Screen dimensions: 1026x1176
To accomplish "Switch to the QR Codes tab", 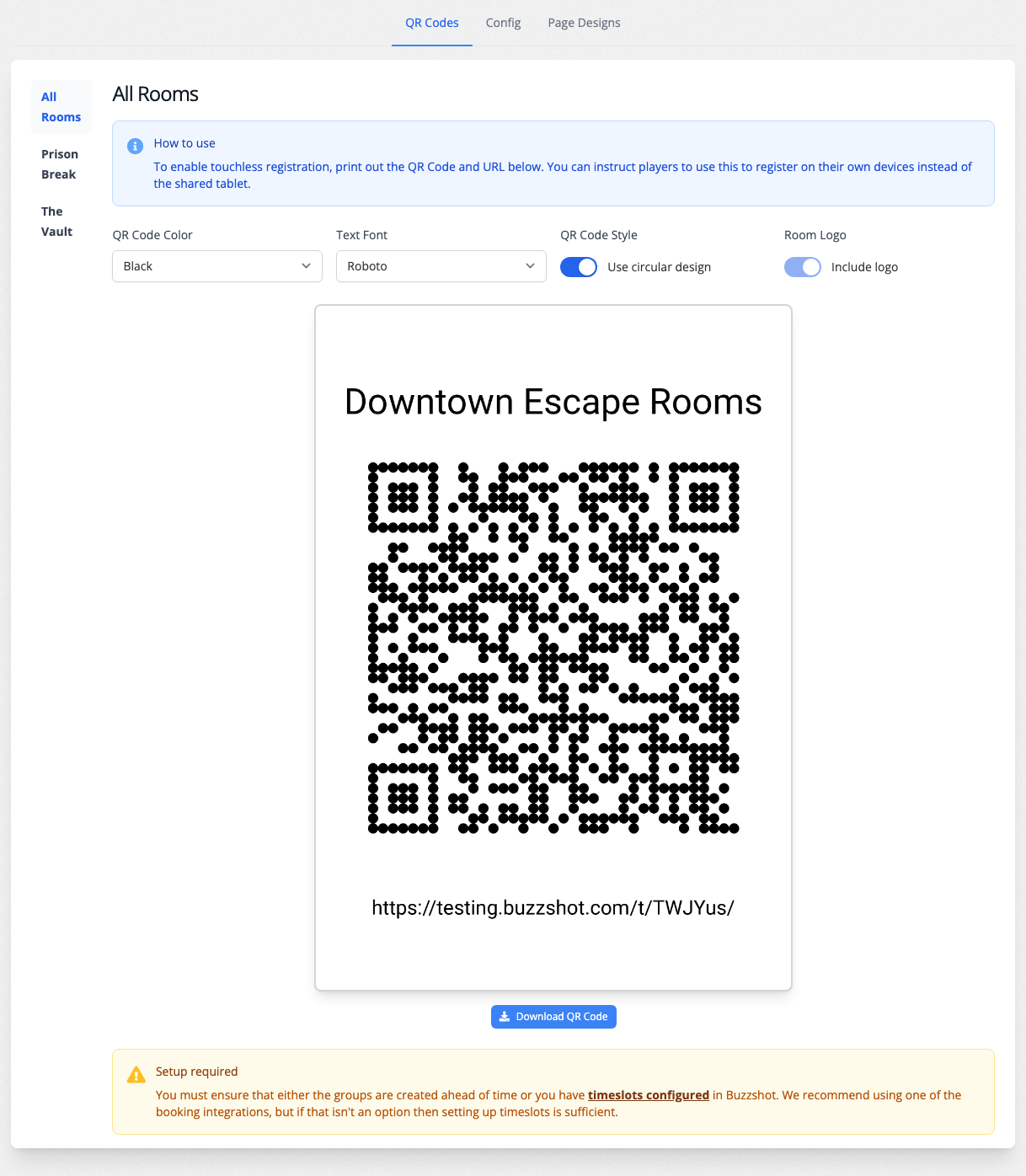I will [431, 23].
